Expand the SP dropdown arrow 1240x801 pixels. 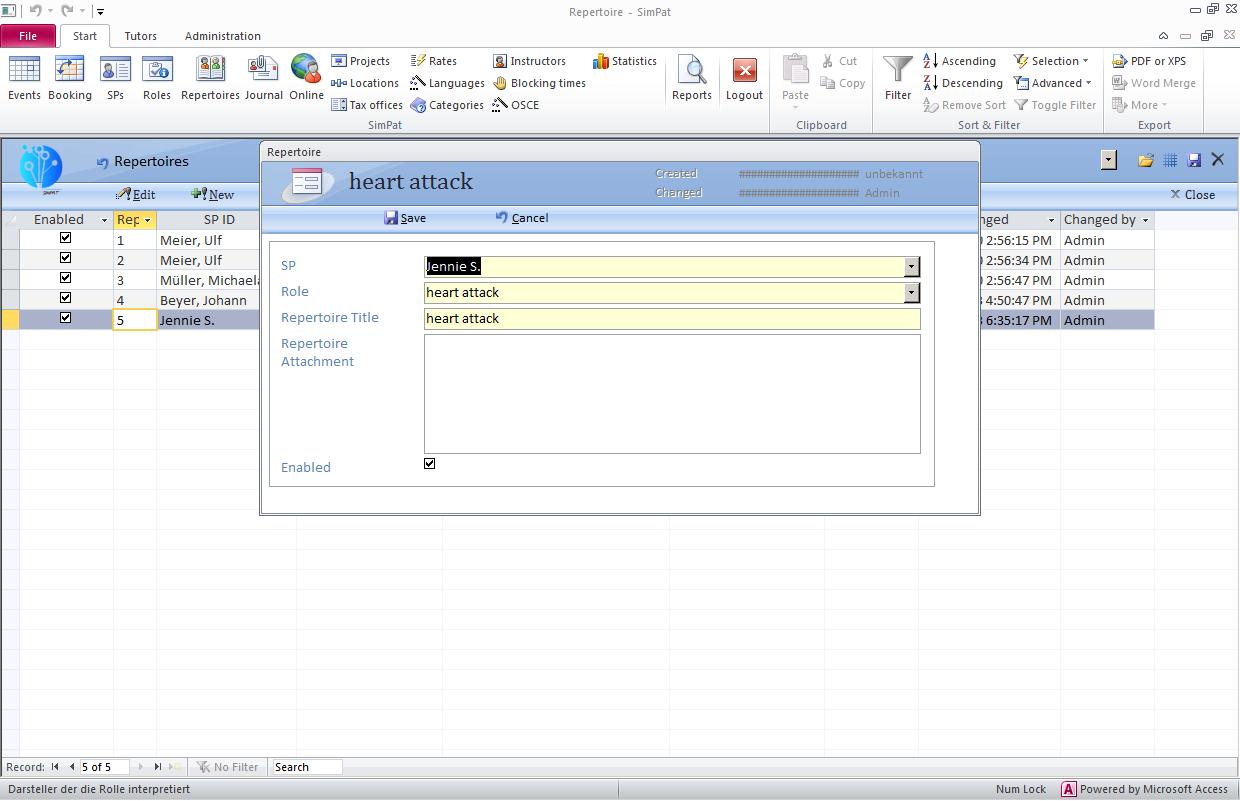coord(911,267)
